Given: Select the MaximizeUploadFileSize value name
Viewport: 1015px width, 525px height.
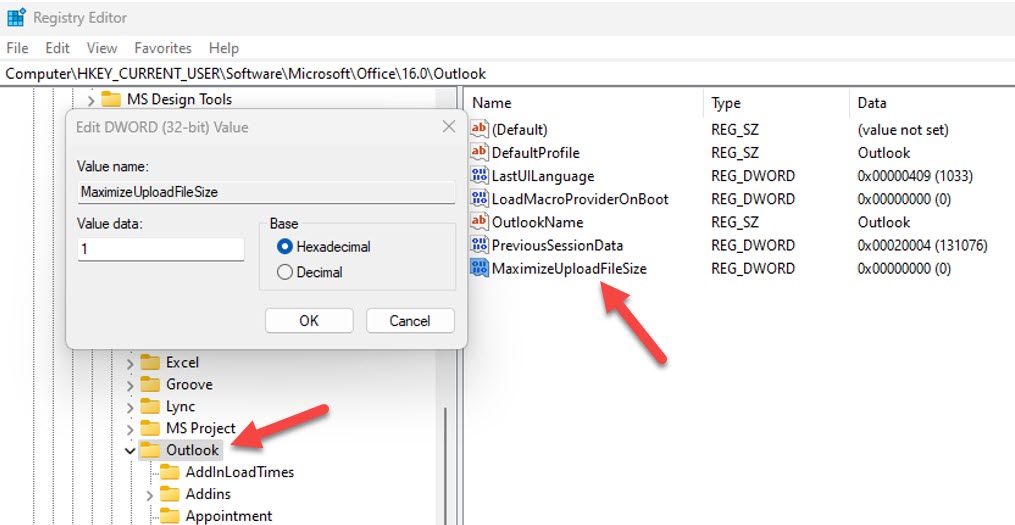Looking at the screenshot, I should point(569,268).
